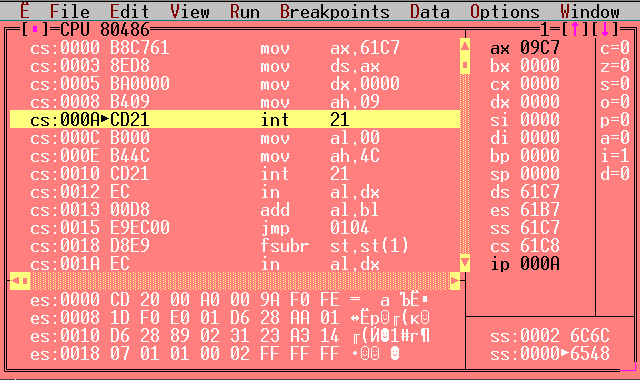Select the sp register row
The width and height of the screenshot is (640, 380).
(x=525, y=173)
